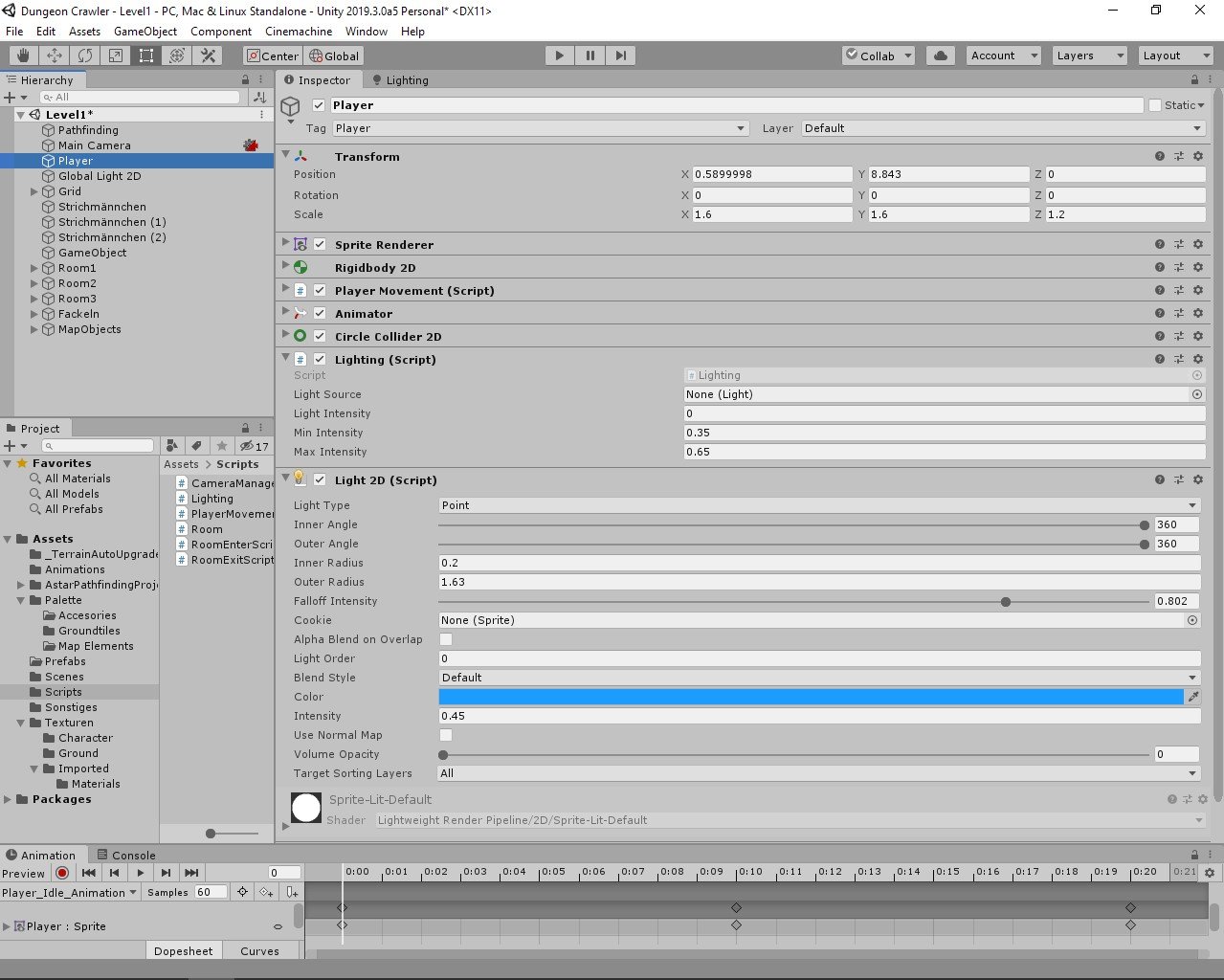Open cloud services icon
Screen dimensions: 1224x980
tap(941, 56)
